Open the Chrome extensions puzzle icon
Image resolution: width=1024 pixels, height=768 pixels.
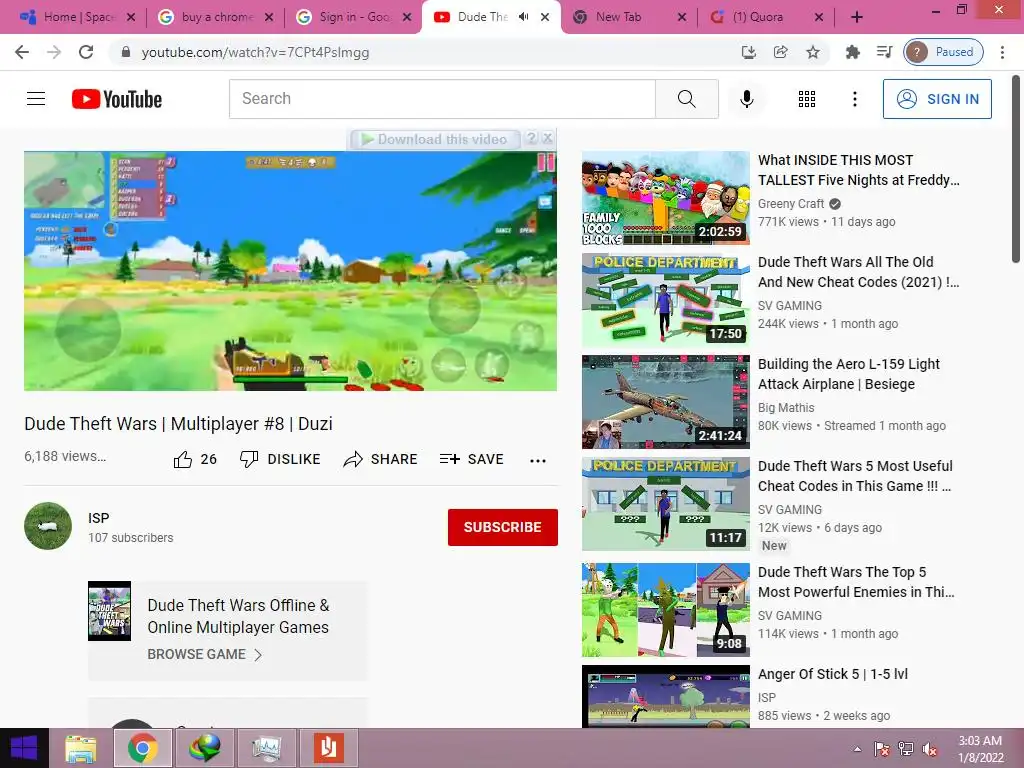[852, 52]
